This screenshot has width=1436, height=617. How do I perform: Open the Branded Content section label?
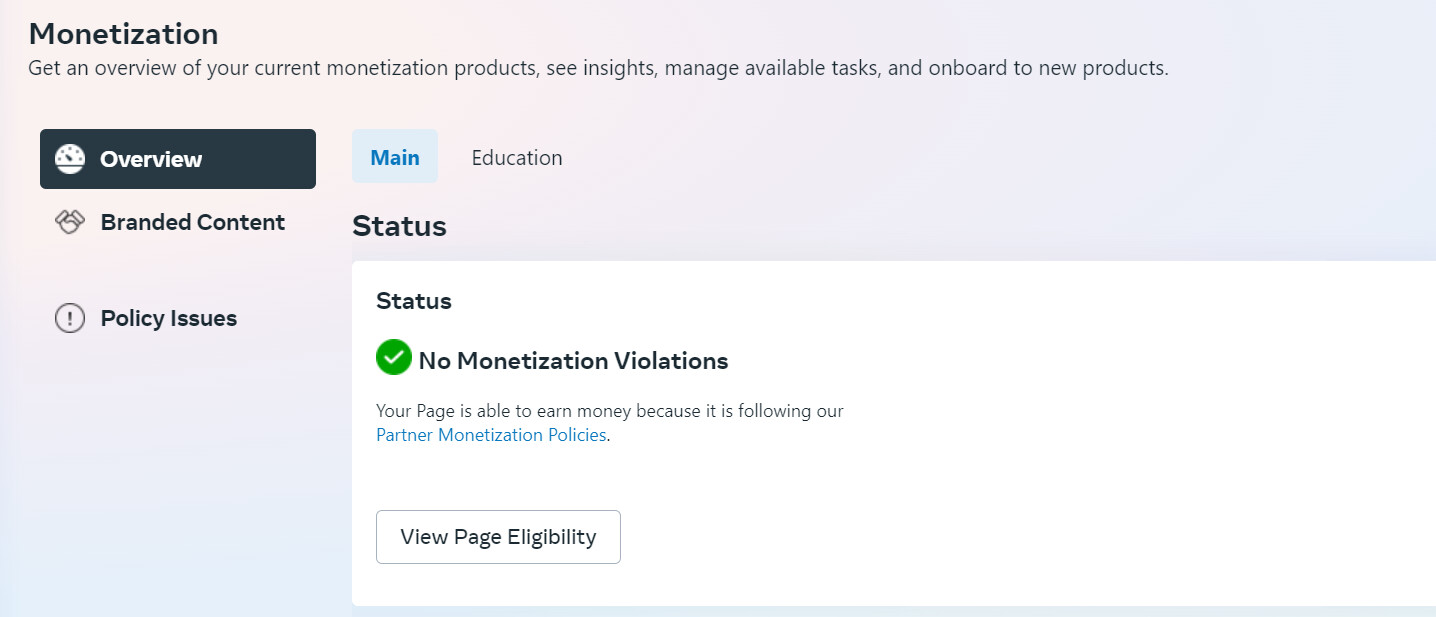coord(193,222)
